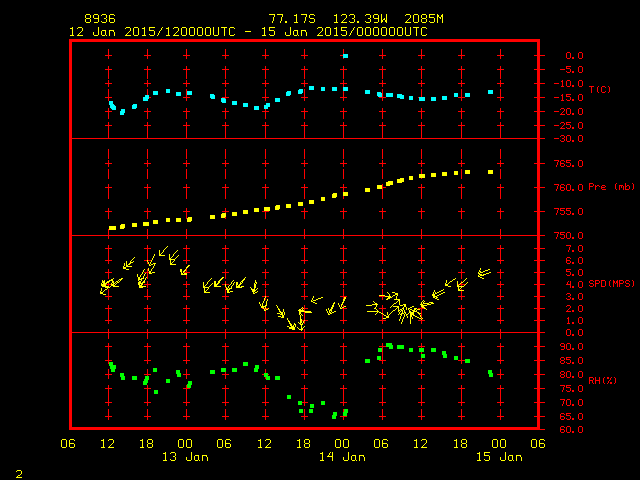Click the latitude 77.17S label
Image resolution: width=640 pixels, height=480 pixels.
[x=292, y=19]
